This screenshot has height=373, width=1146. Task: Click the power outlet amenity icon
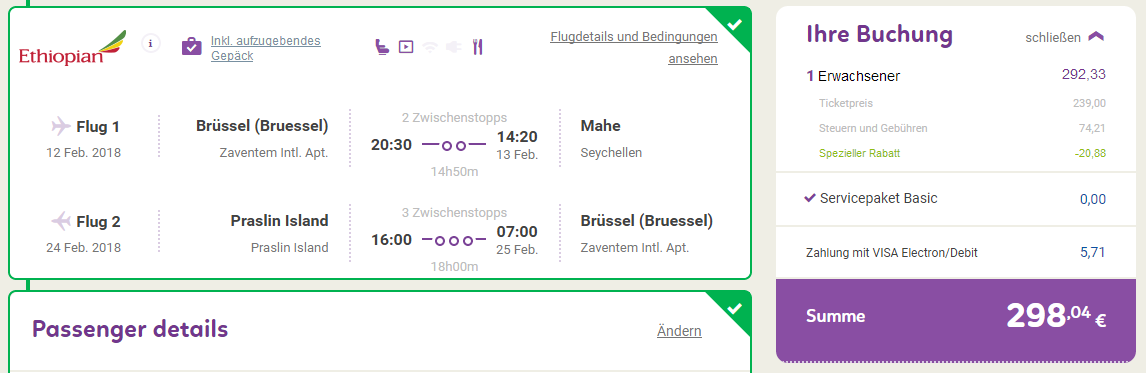pyautogui.click(x=454, y=48)
